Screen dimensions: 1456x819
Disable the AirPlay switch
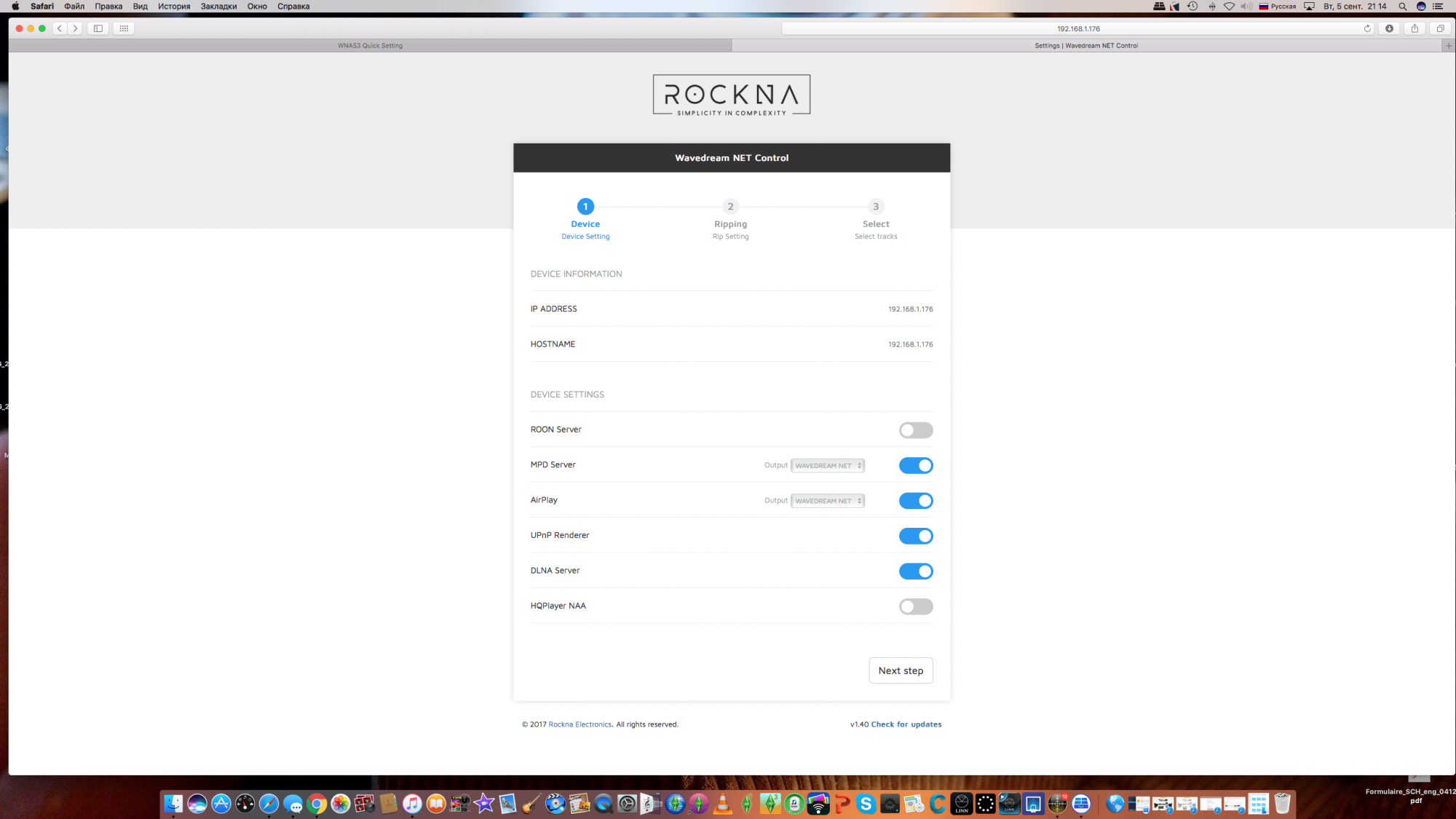point(916,501)
